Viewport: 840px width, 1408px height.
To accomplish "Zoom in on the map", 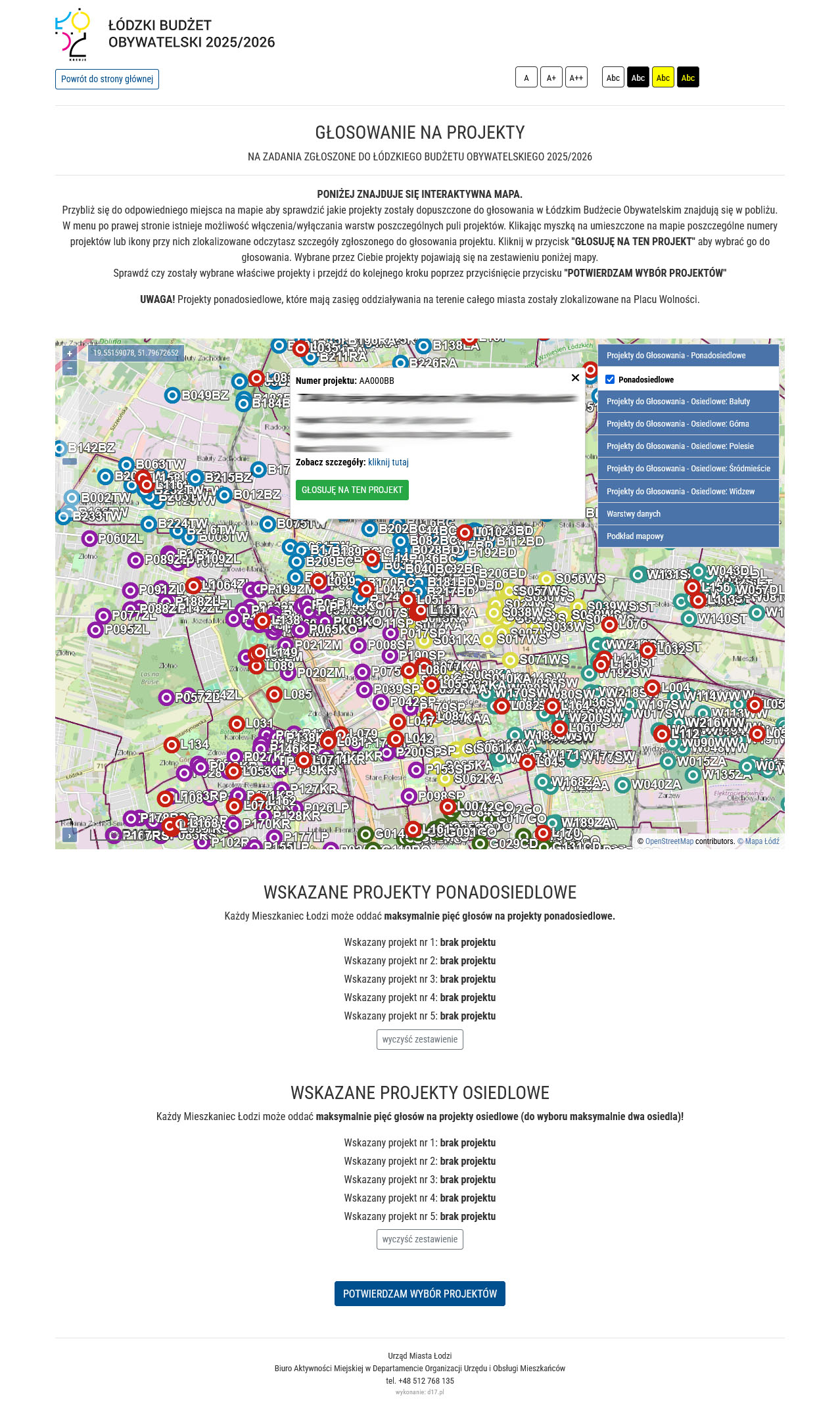I will 70,354.
